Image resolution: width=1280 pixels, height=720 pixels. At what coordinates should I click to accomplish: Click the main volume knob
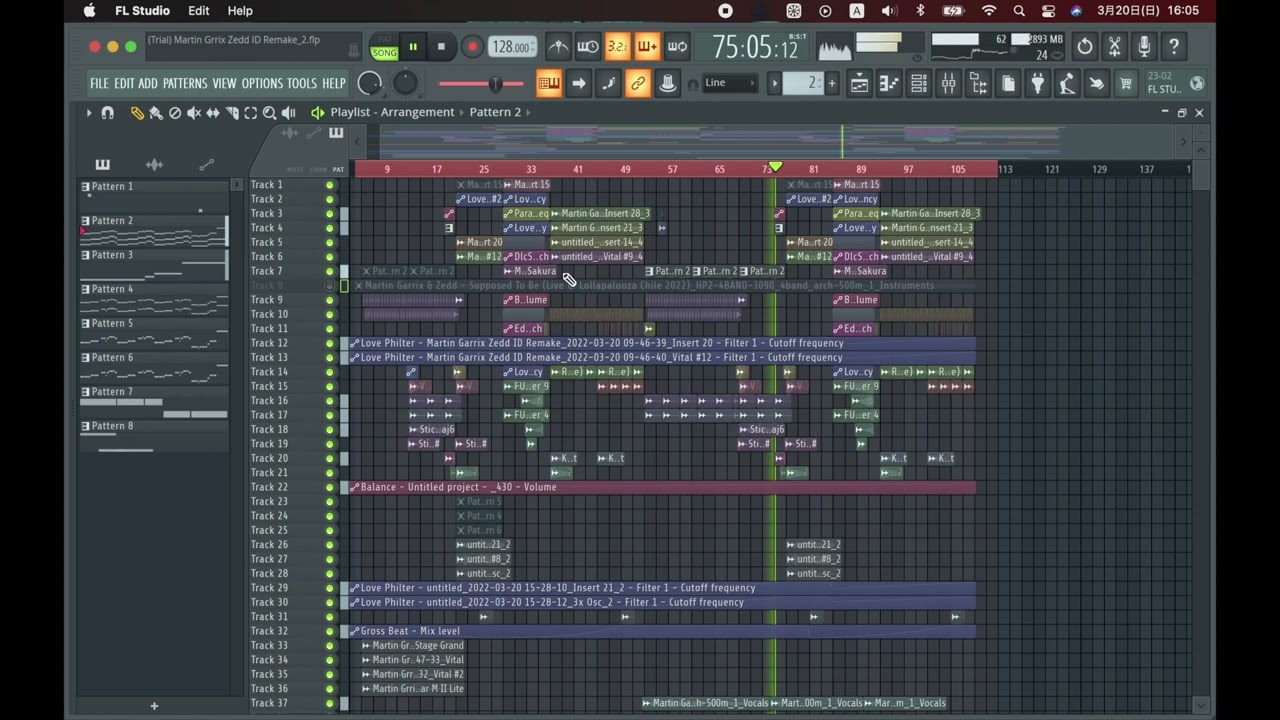click(369, 84)
